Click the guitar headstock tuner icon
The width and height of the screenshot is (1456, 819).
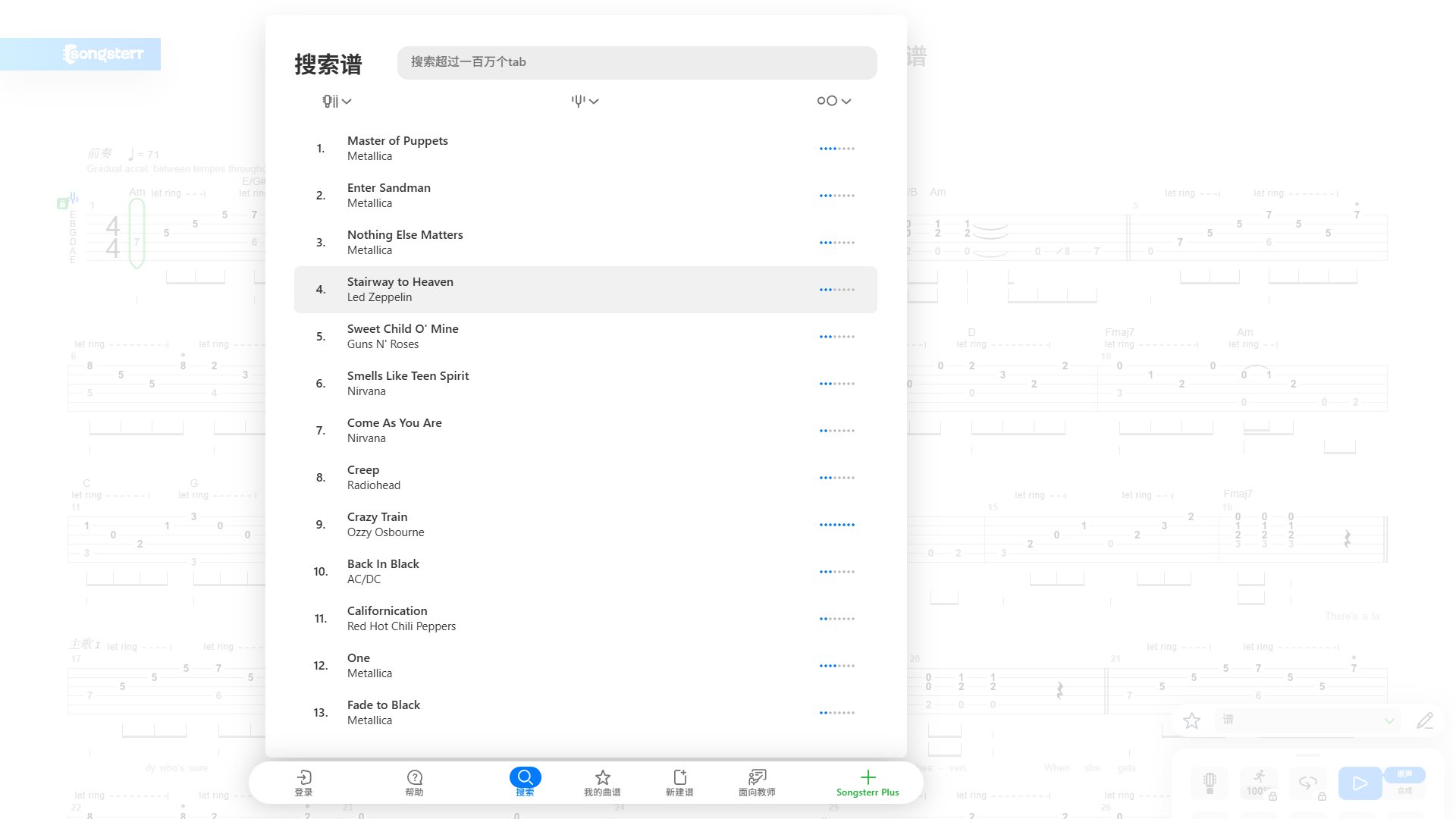pyautogui.click(x=1210, y=783)
